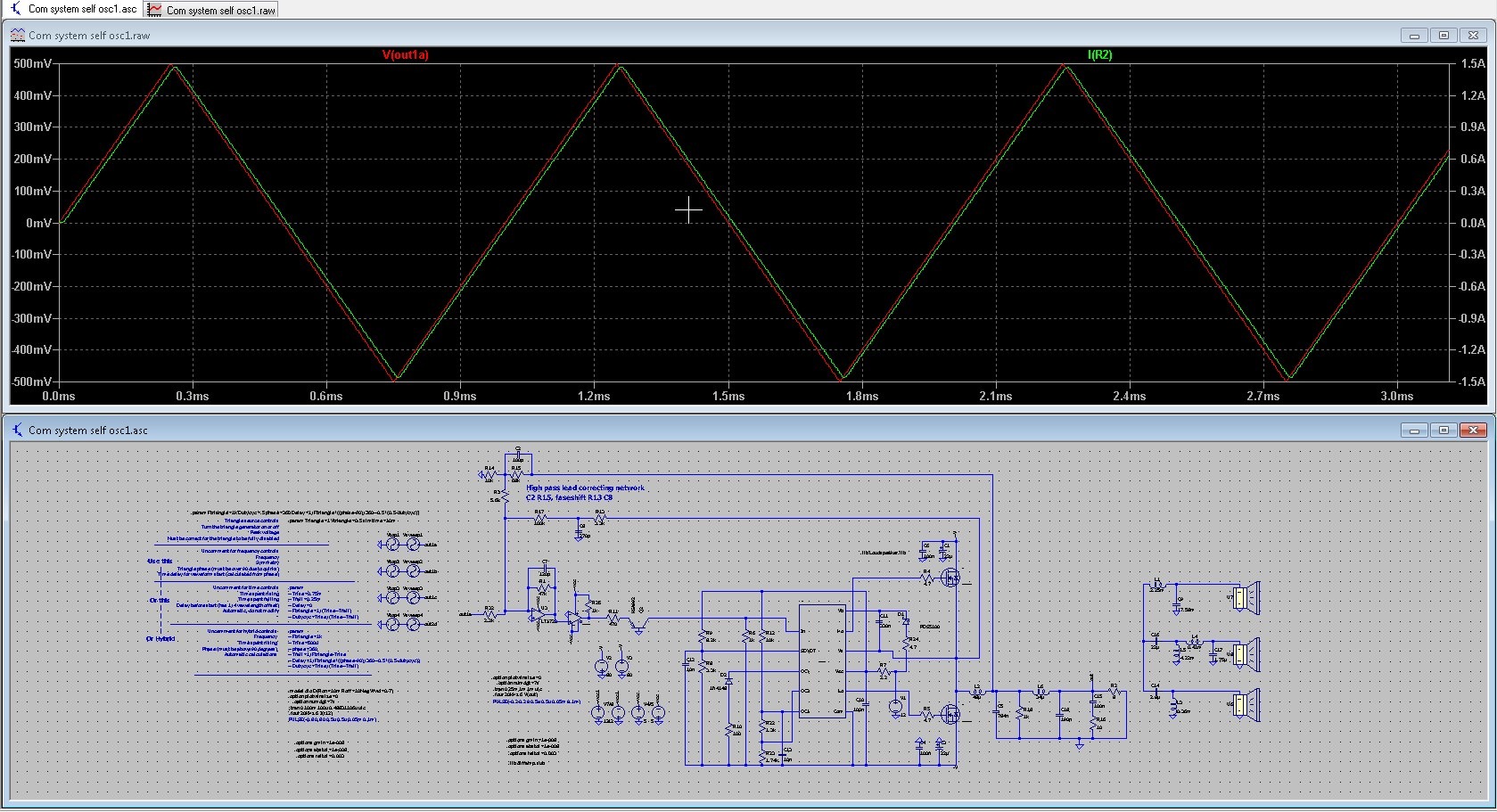Image resolution: width=1497 pixels, height=812 pixels.
Task: Select the upper MOSFET after R4
Action: 951,577
